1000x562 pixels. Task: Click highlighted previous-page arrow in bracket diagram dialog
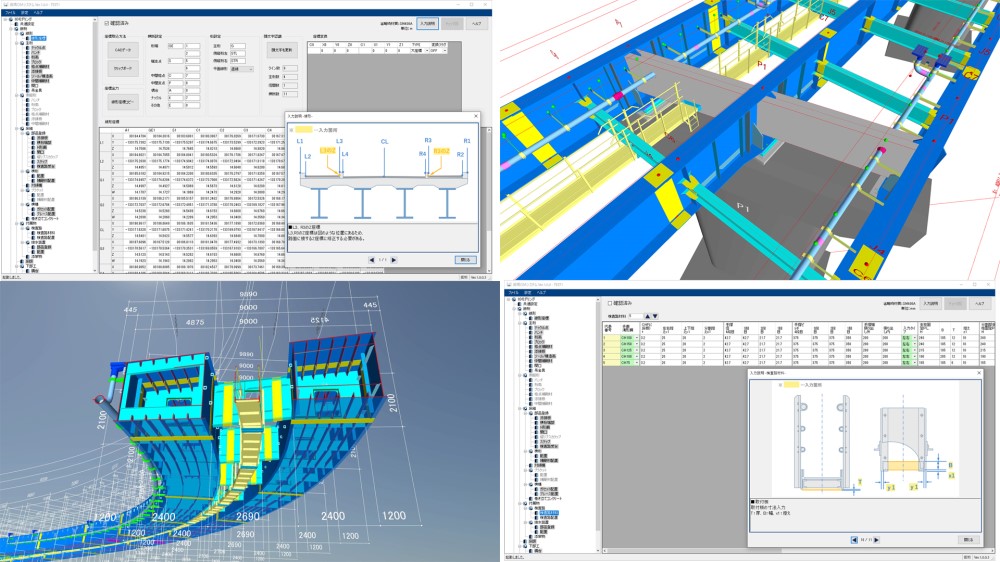(855, 540)
